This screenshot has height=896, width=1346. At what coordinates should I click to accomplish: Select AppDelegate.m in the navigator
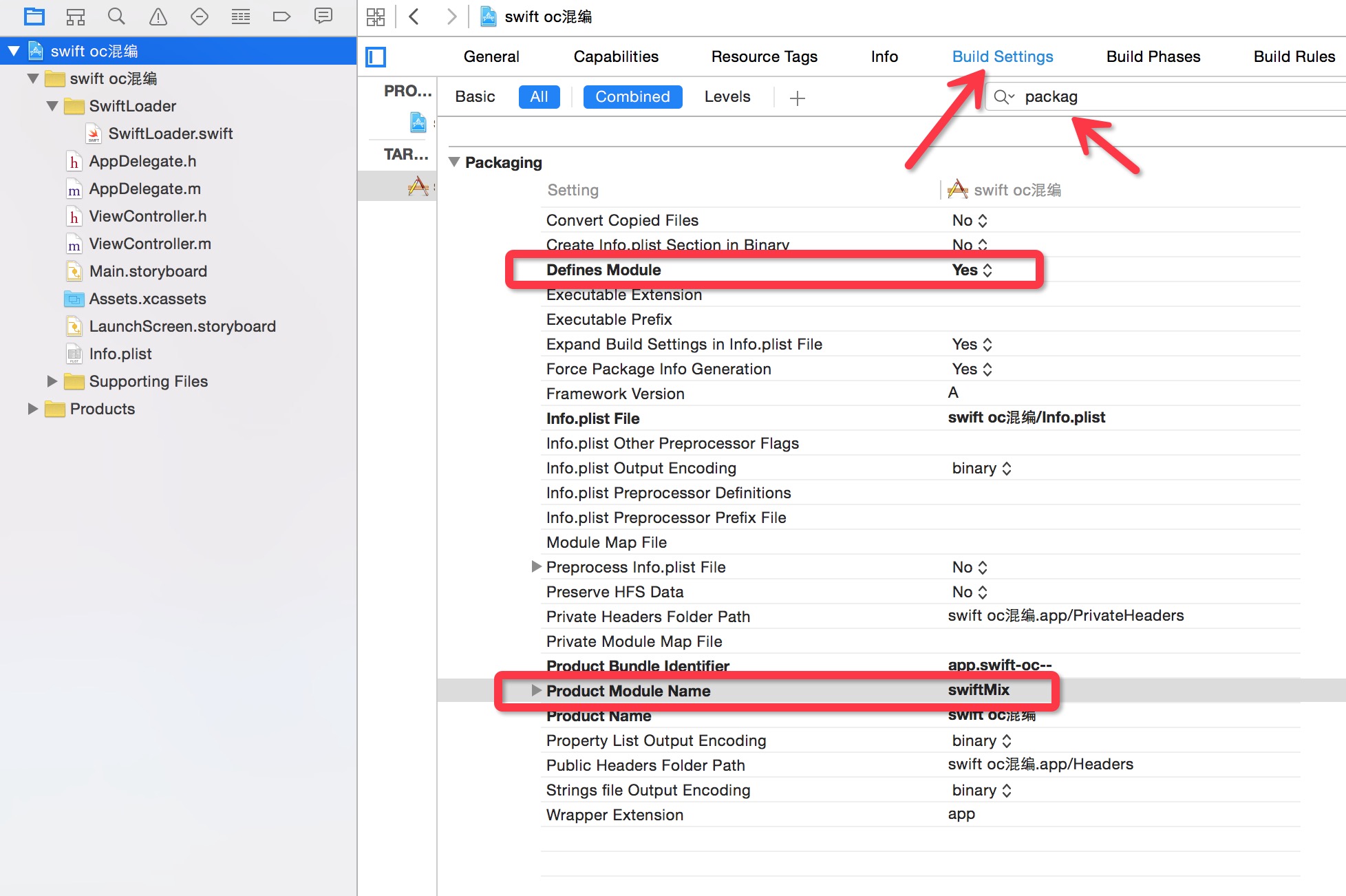145,189
